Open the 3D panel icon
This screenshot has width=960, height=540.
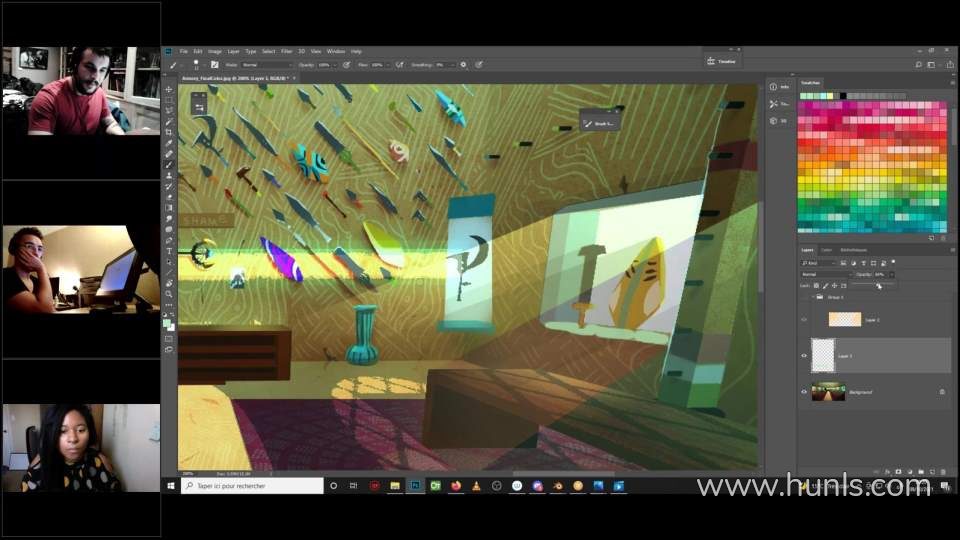pos(773,121)
